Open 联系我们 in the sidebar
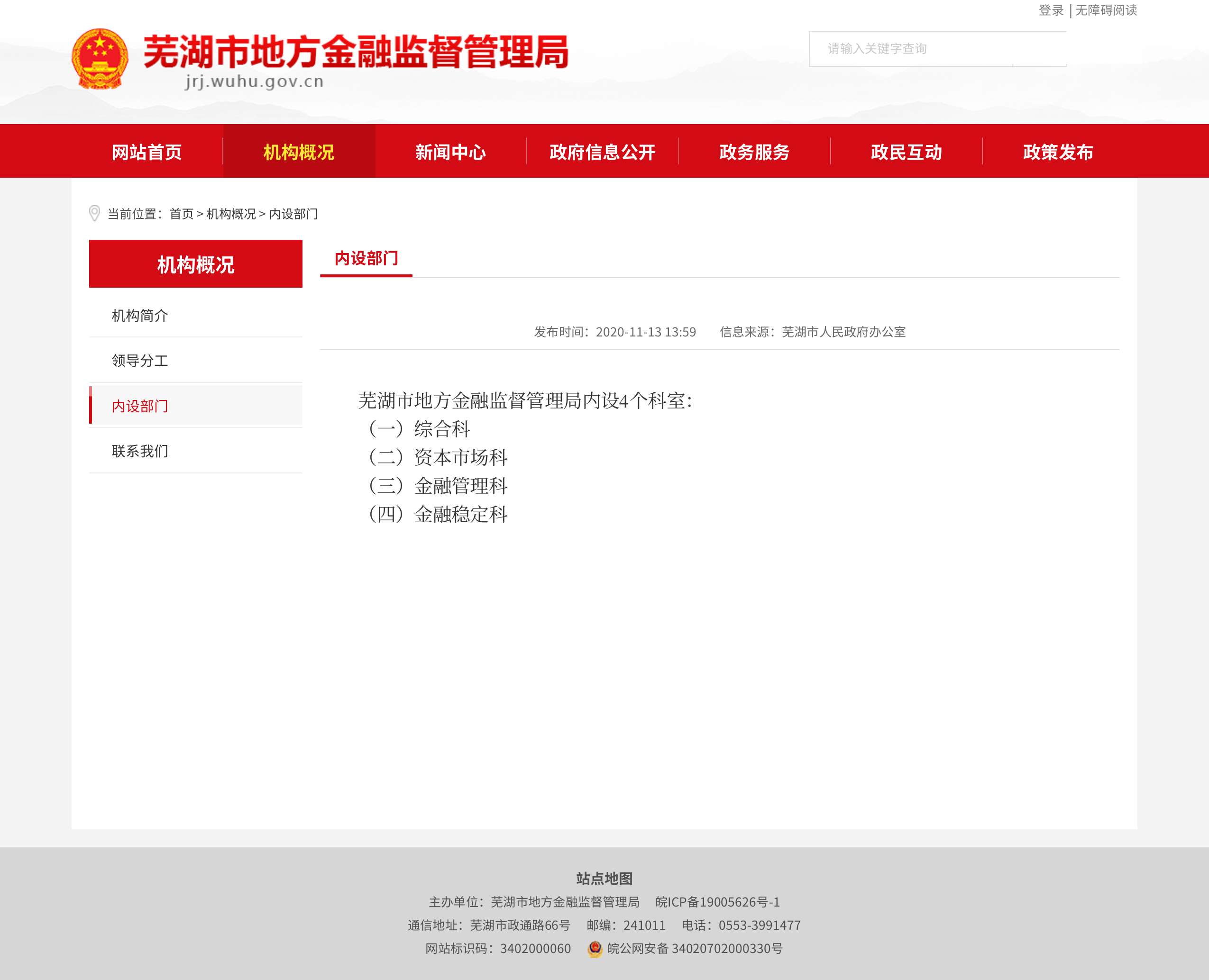This screenshot has width=1209, height=980. point(195,451)
